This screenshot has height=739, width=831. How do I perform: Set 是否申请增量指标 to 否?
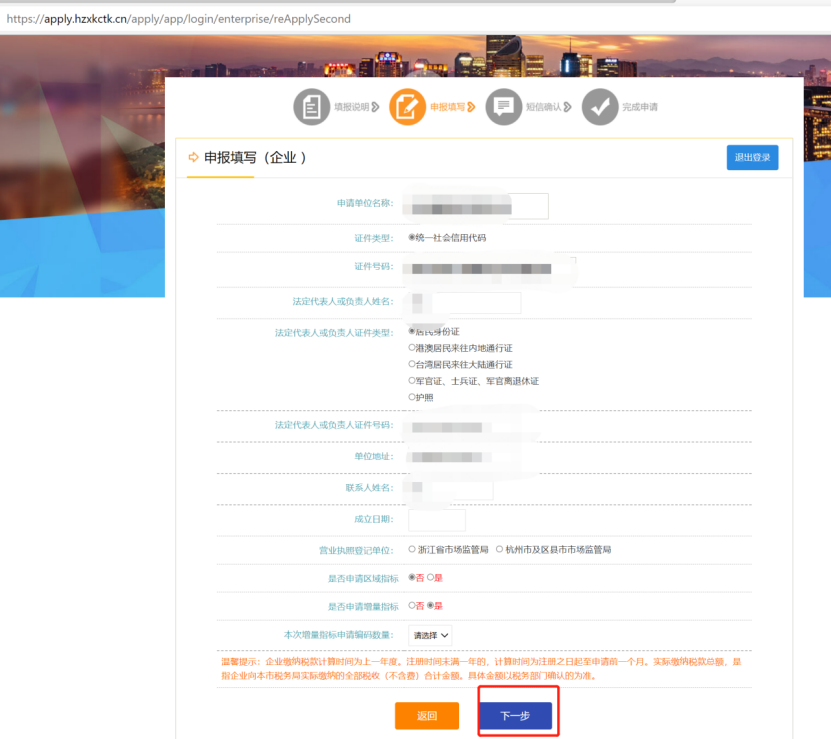coord(412,606)
